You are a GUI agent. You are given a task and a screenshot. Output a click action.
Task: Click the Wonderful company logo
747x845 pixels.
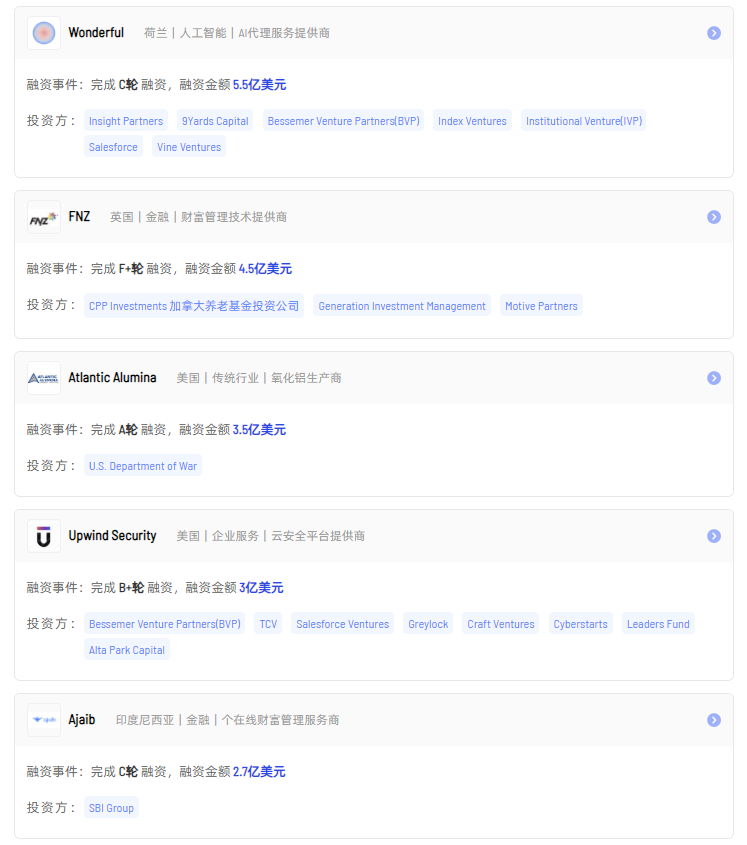[44, 33]
